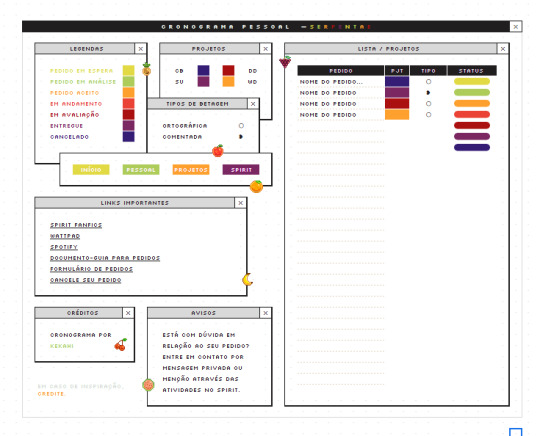
Task: Click the Cancele seu pedido link
Action: point(85,280)
